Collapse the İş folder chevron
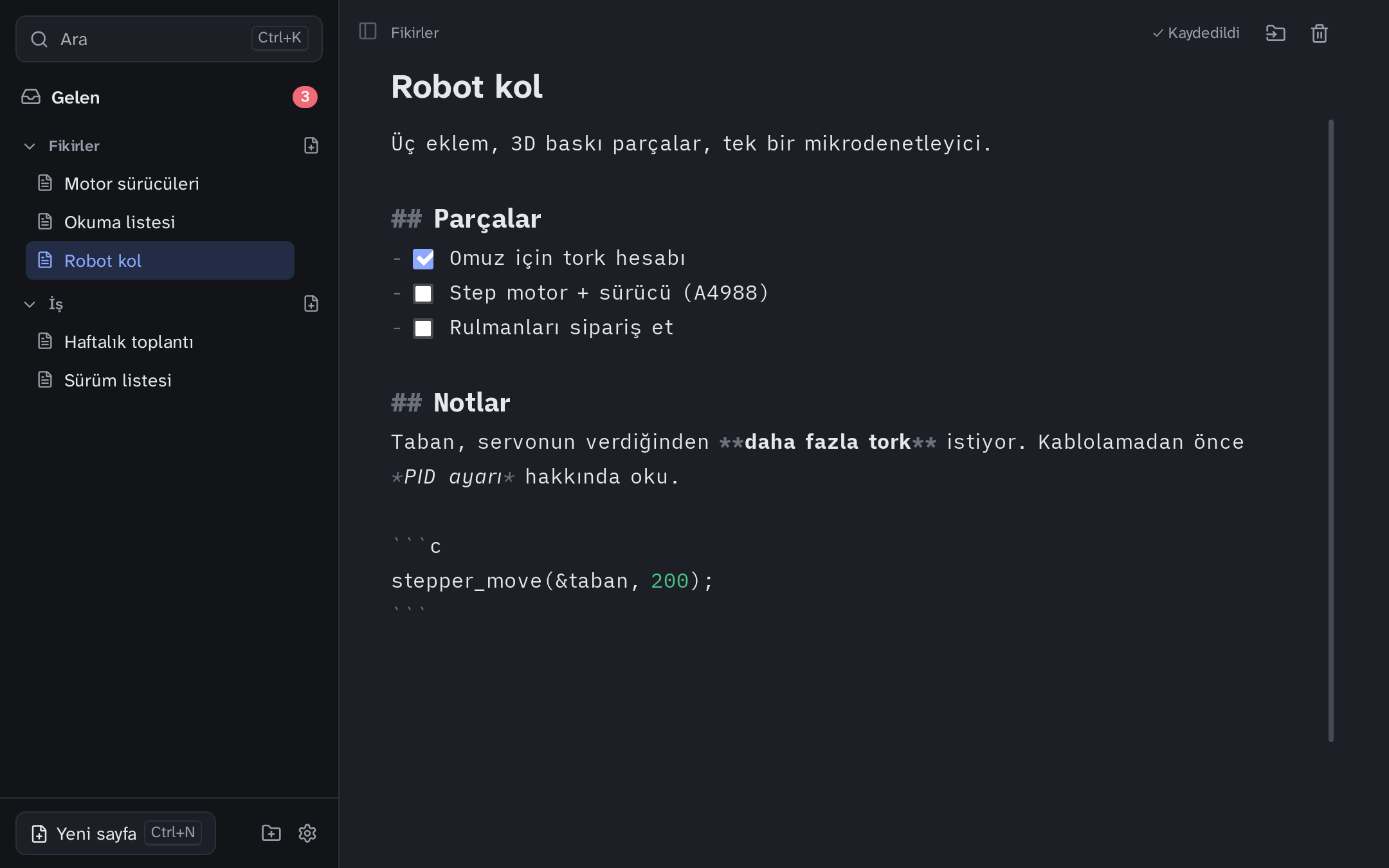 coord(30,304)
